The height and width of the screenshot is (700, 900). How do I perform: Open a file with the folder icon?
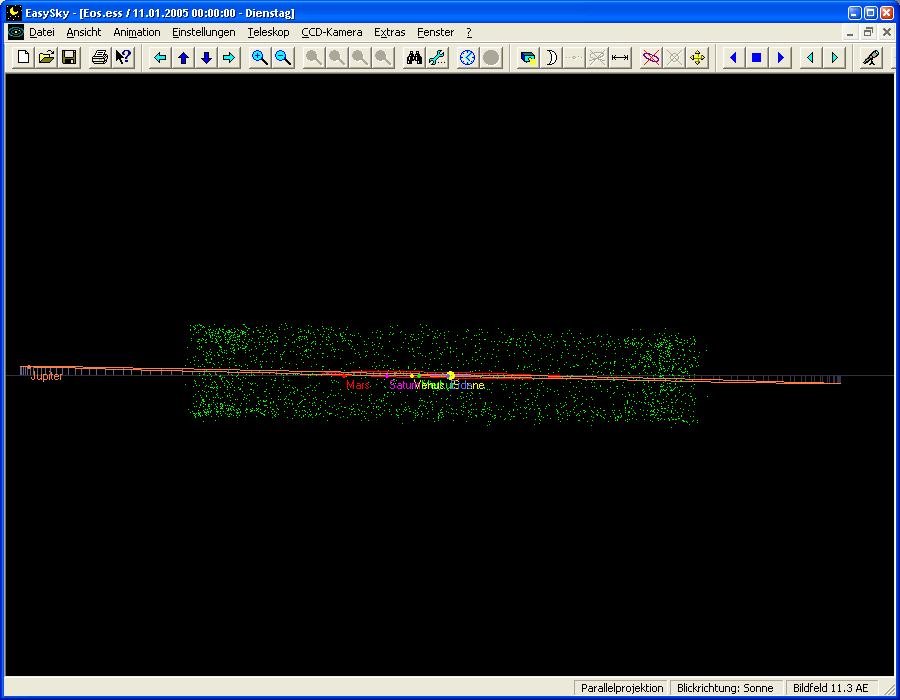(46, 58)
